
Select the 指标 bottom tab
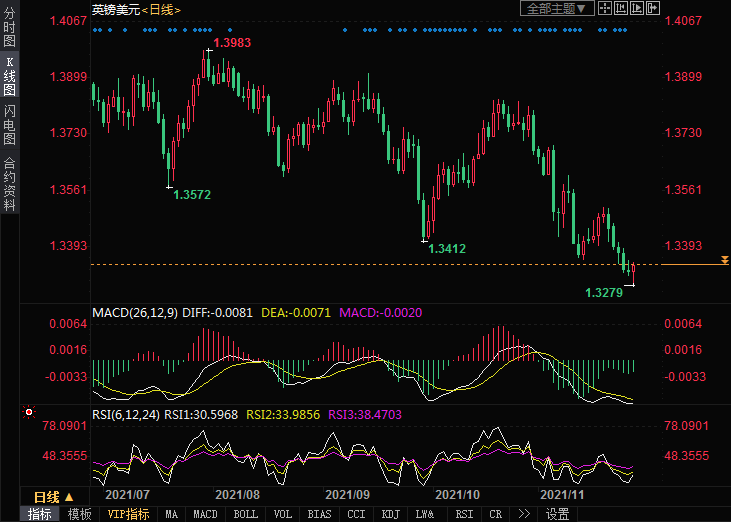click(x=40, y=514)
